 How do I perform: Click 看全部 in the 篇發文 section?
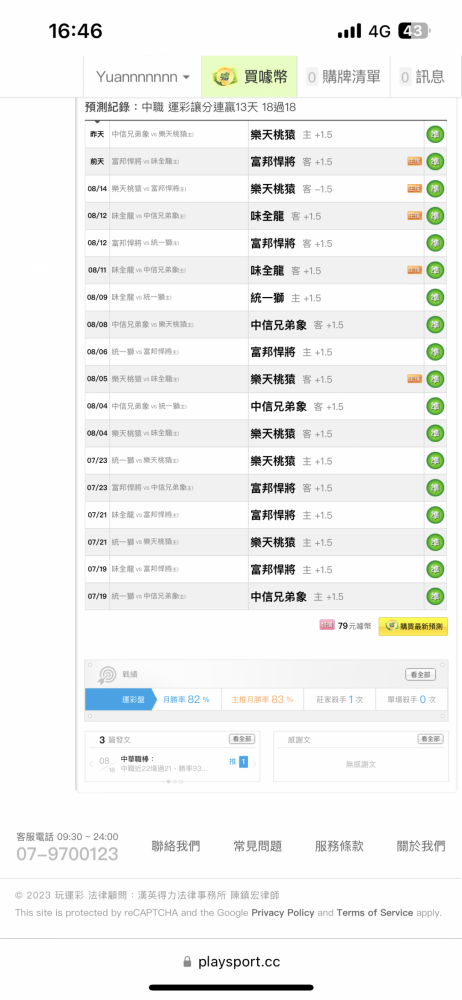[x=242, y=739]
